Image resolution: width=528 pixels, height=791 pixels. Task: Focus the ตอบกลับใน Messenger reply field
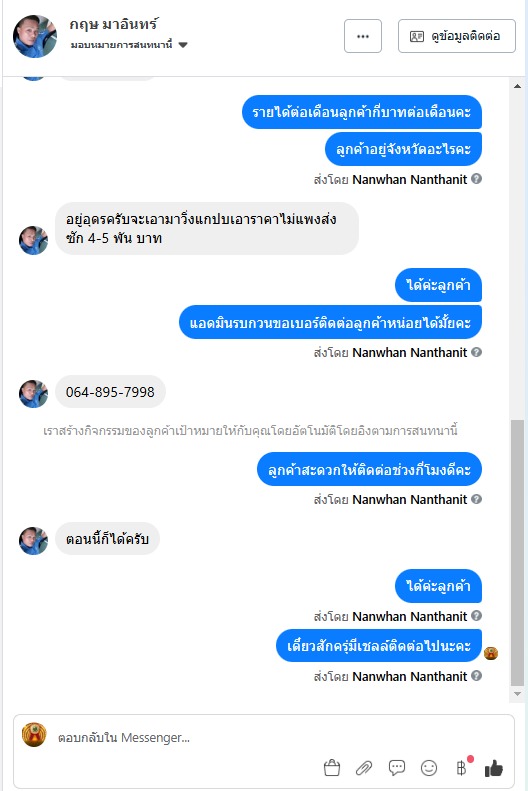point(277,738)
